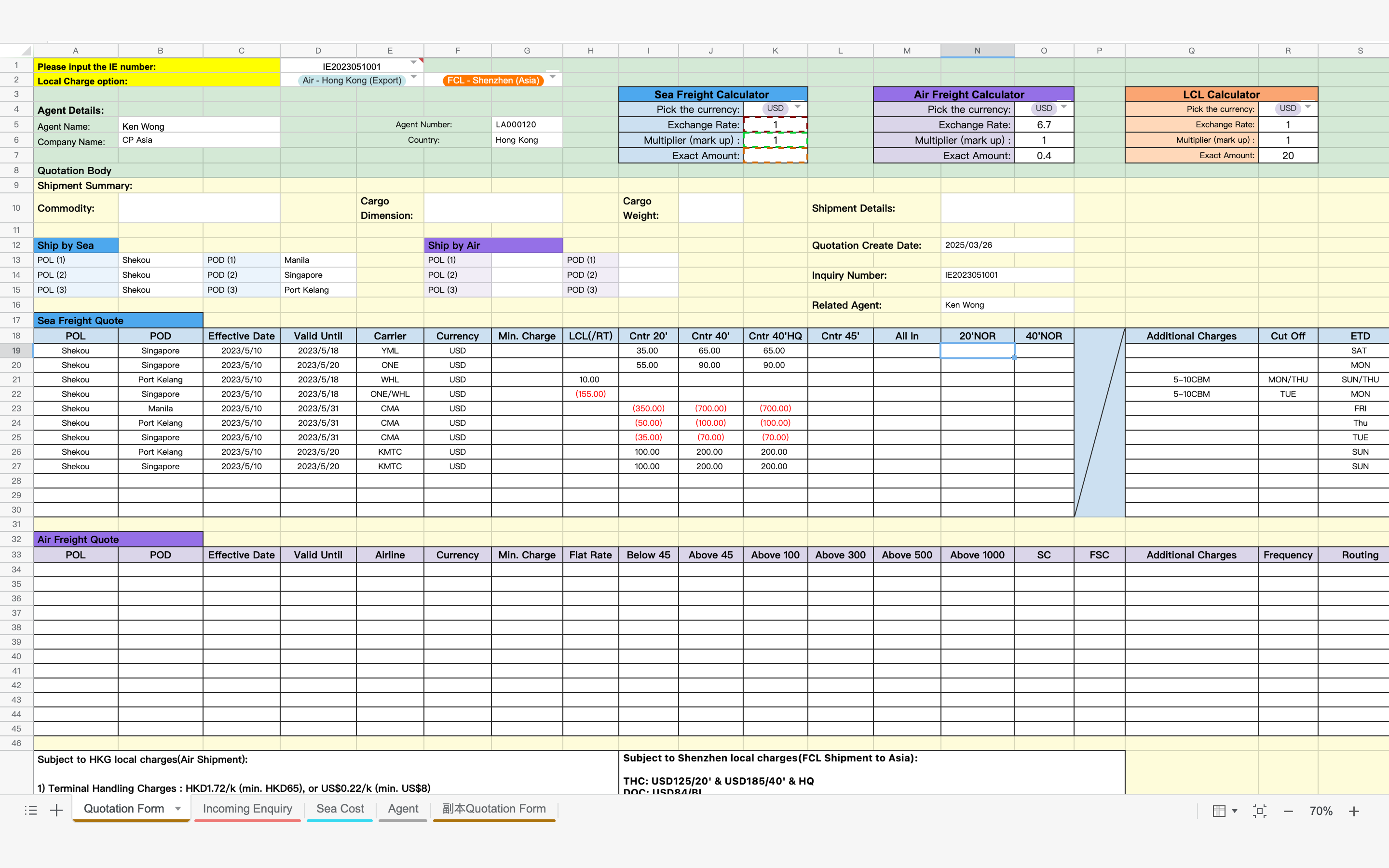The image size is (1389, 868).
Task: Click the red (155.00) LCL cell
Action: tap(591, 394)
